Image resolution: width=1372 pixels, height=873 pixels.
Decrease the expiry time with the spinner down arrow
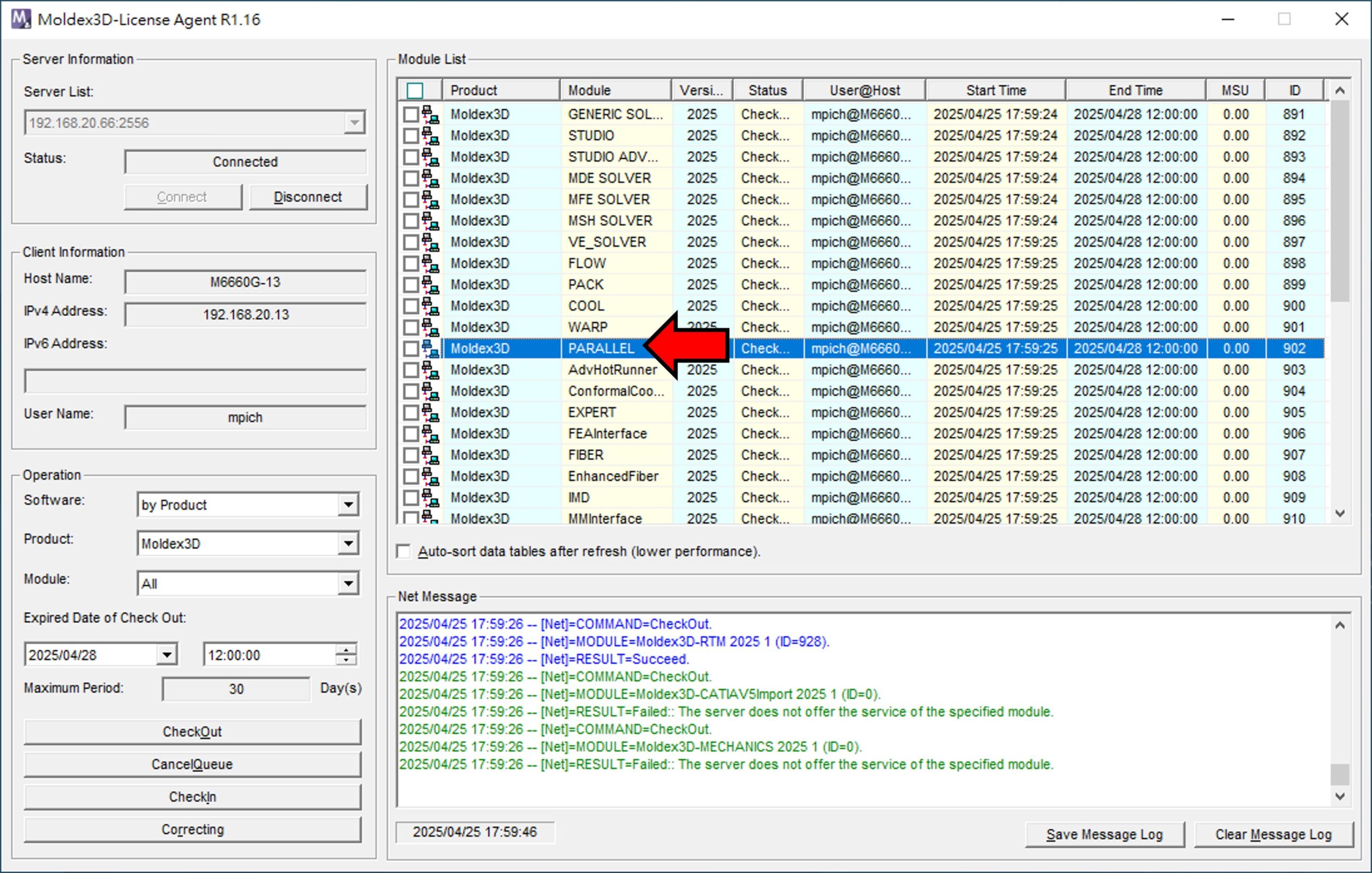click(x=346, y=660)
